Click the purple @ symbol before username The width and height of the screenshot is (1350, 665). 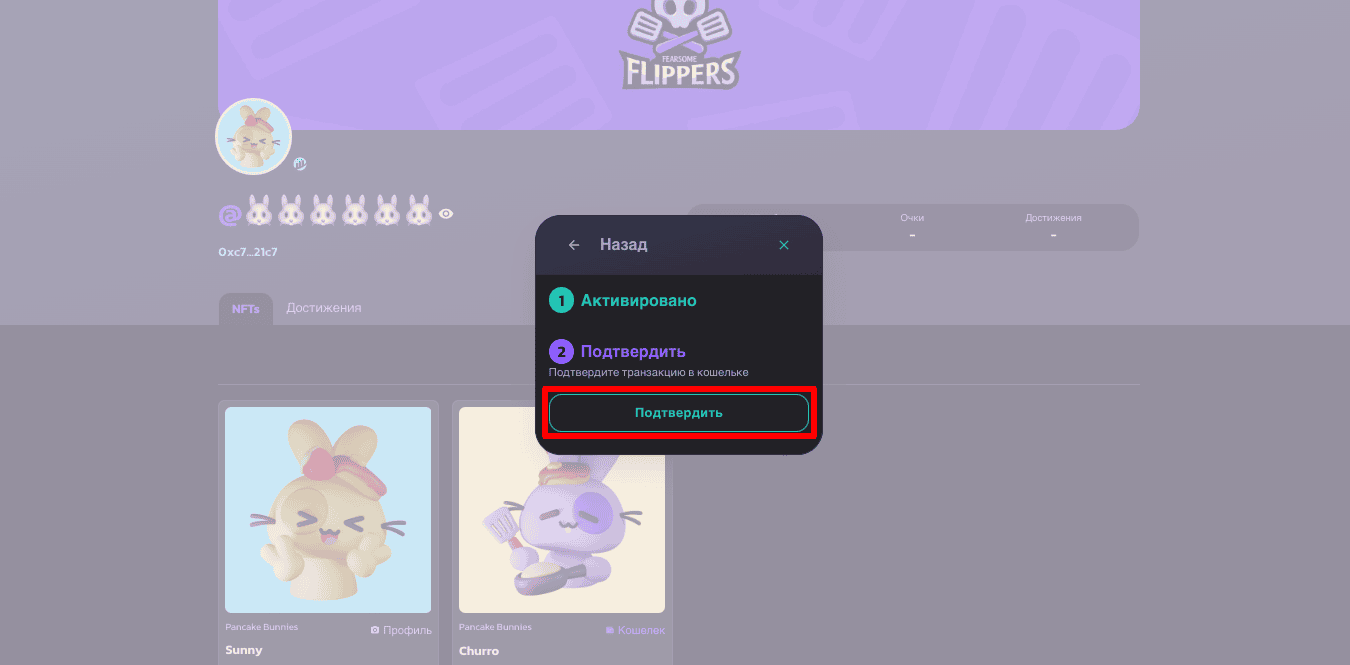point(230,214)
